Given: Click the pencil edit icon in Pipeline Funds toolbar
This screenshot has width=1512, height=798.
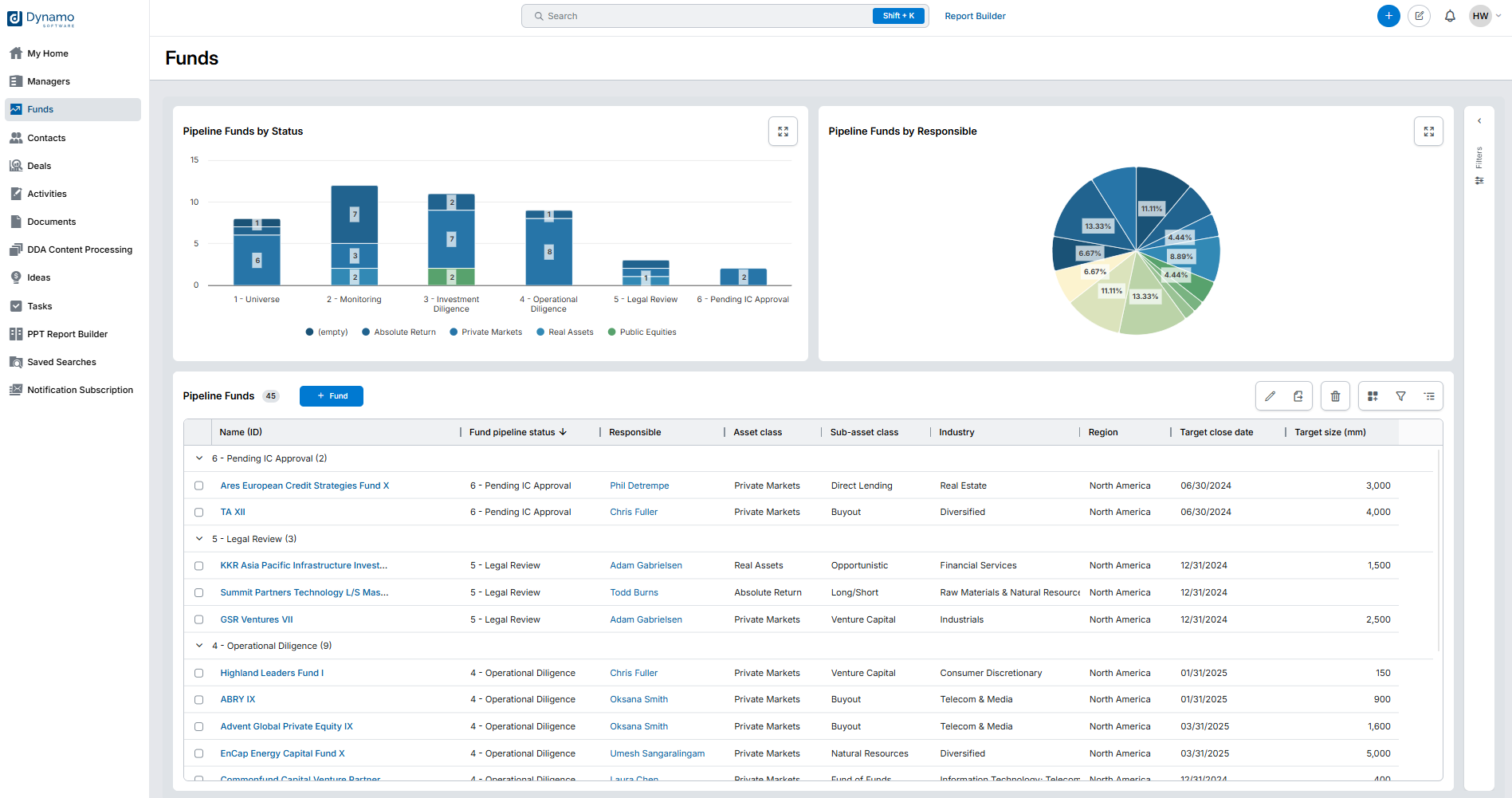Looking at the screenshot, I should tap(1270, 396).
